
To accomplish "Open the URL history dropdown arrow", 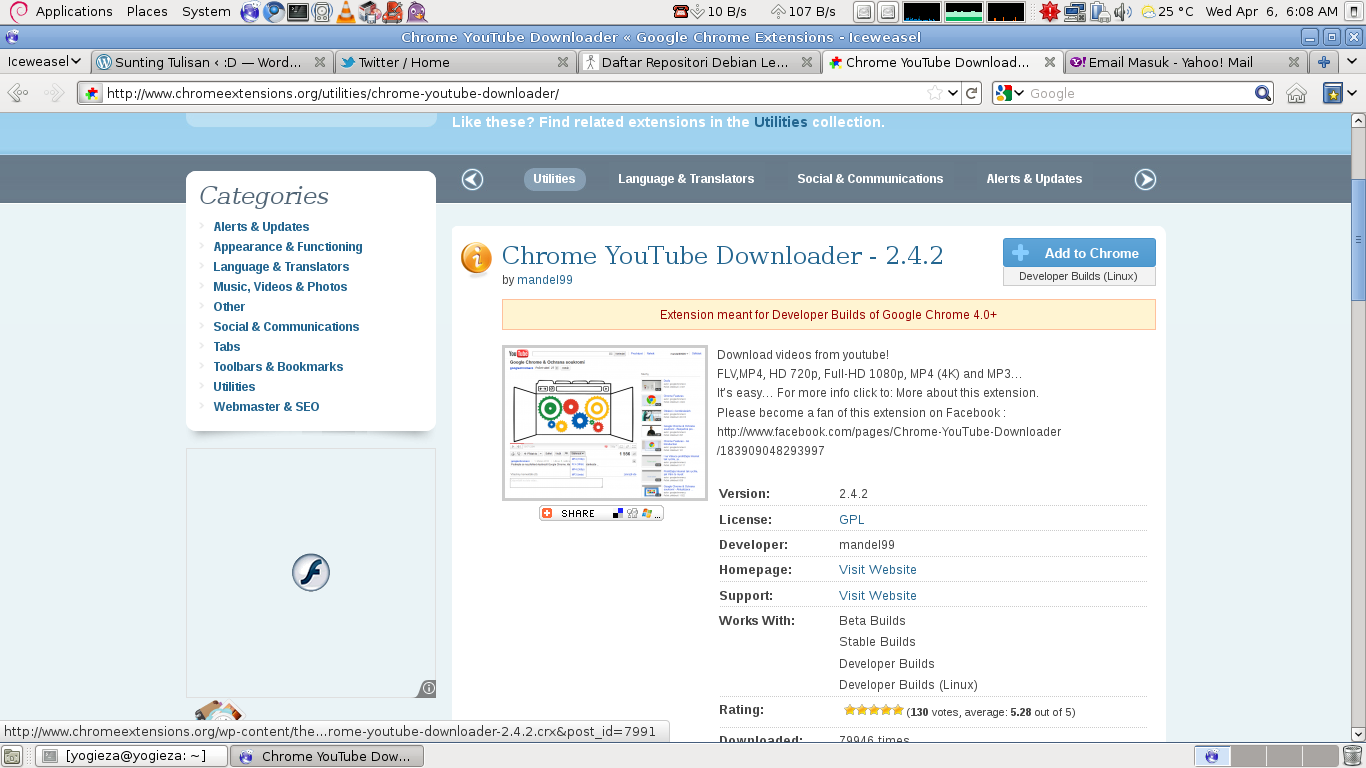I will tap(953, 93).
